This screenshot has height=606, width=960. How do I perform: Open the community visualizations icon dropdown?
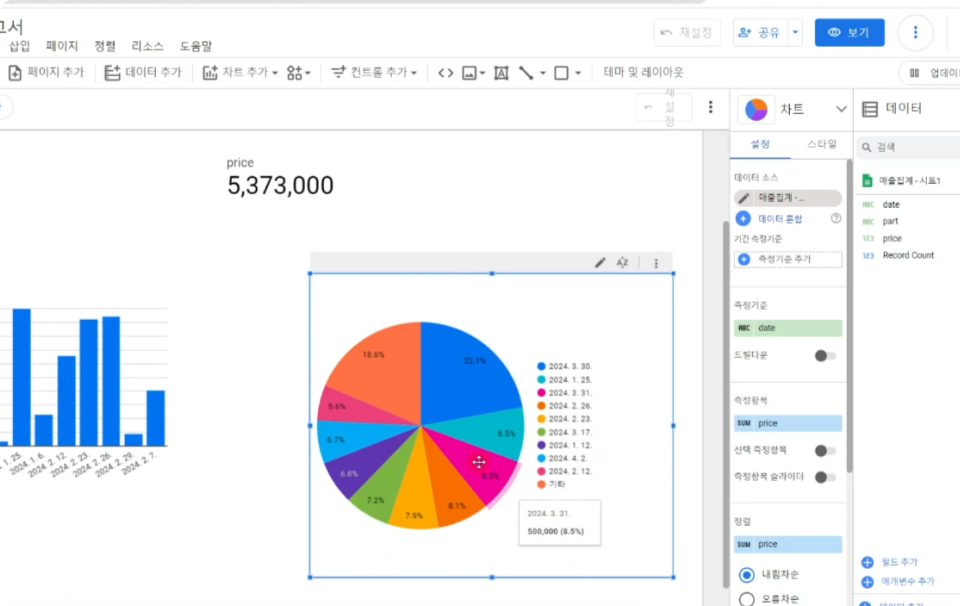298,72
